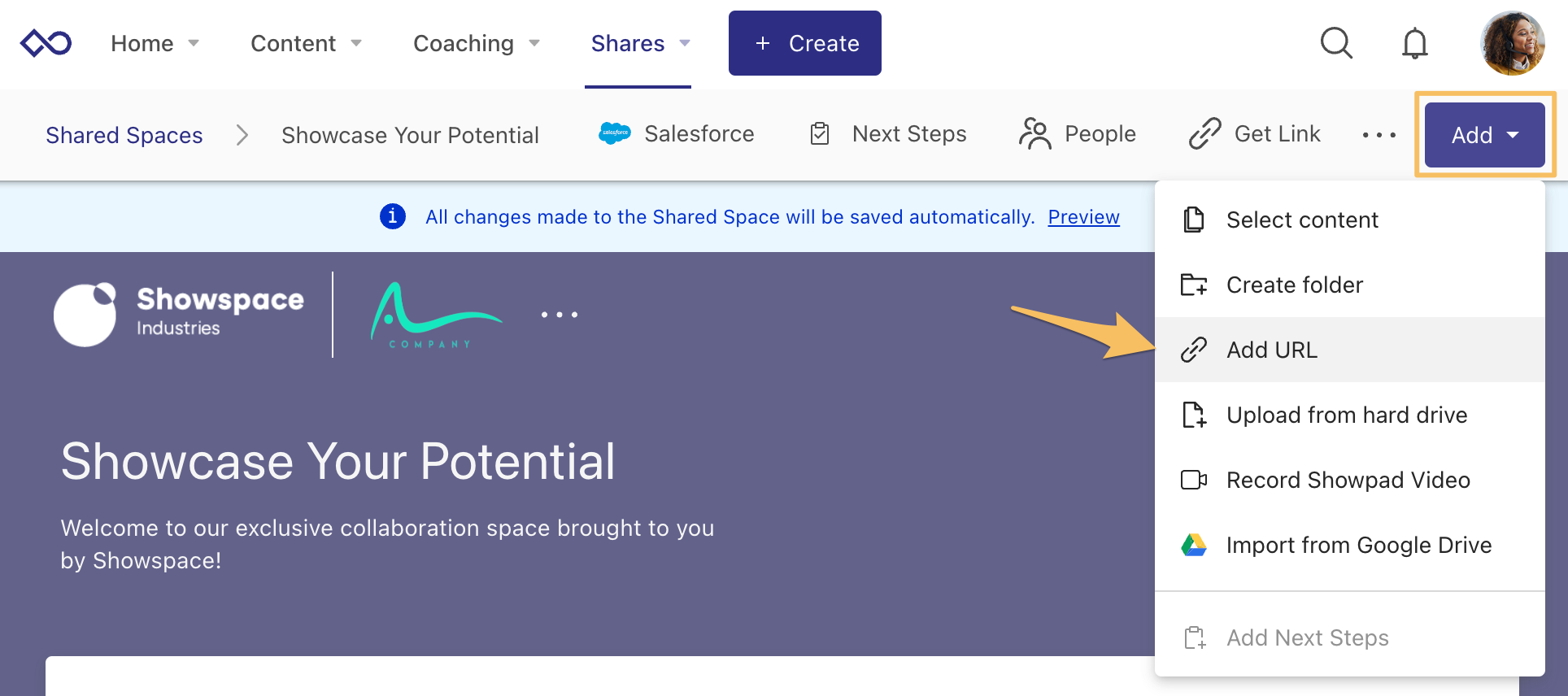
Task: Click the Next Steps clipboard icon
Action: tap(820, 133)
